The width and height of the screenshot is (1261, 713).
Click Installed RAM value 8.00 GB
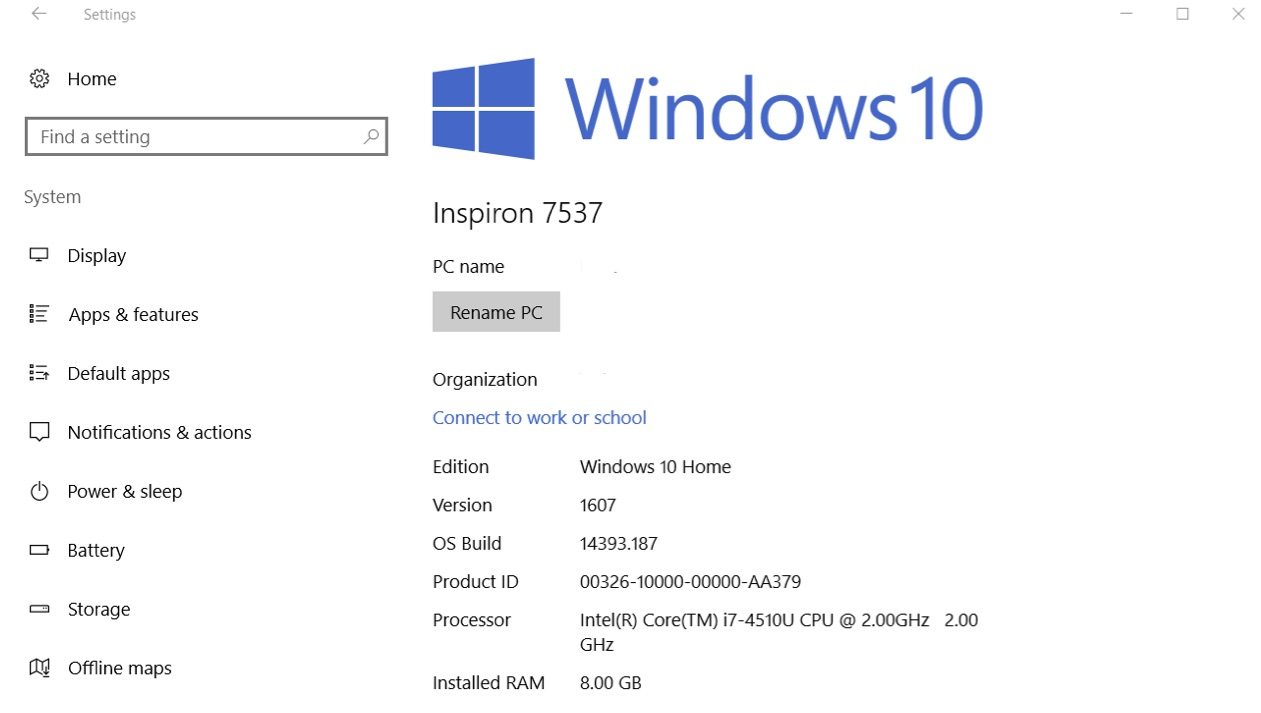click(x=610, y=683)
